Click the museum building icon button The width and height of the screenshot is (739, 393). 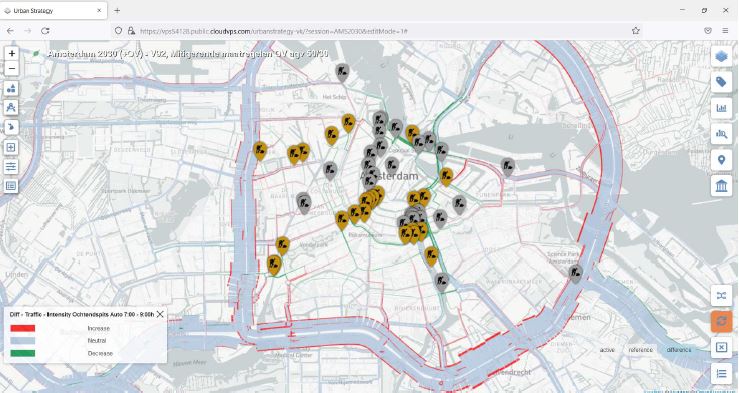(x=721, y=185)
